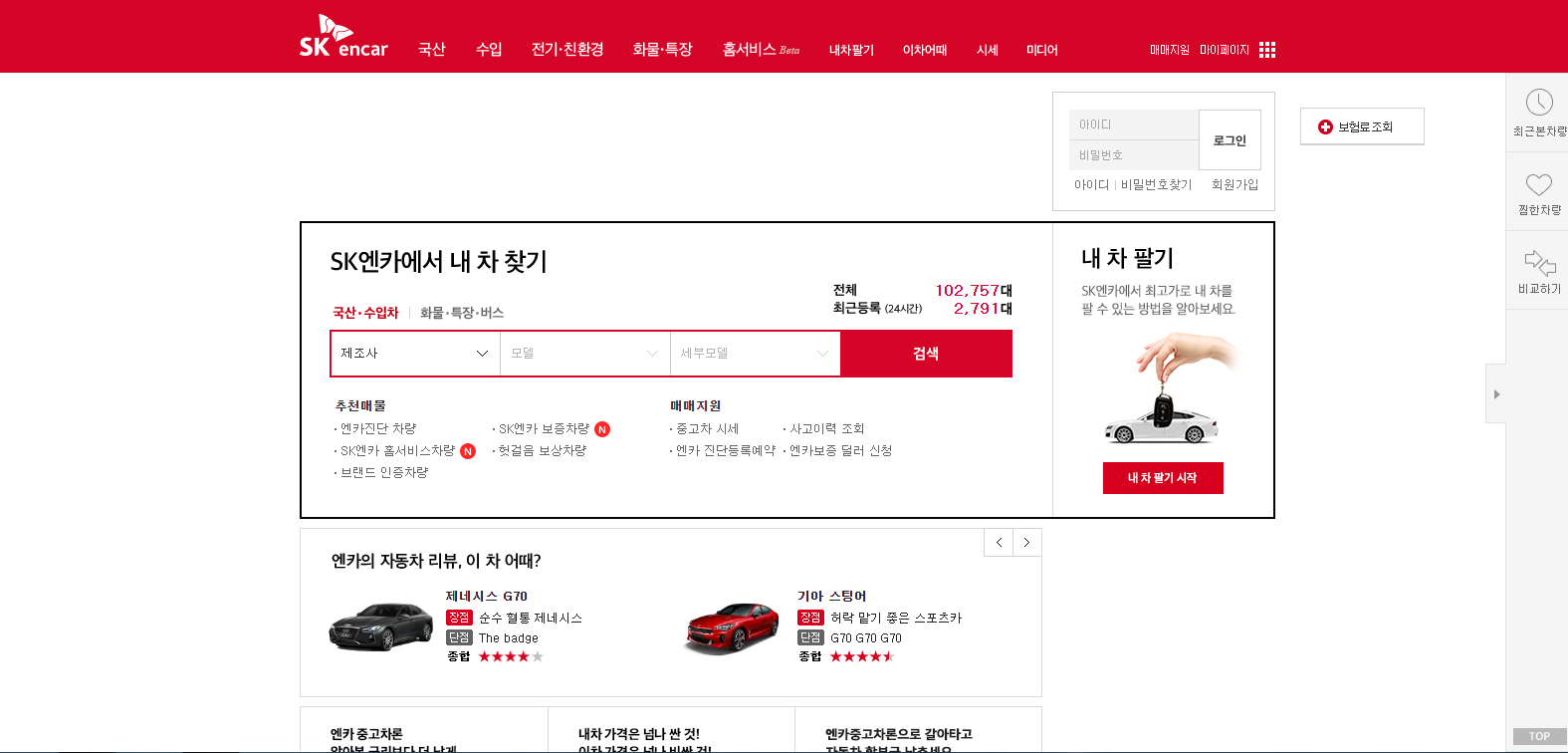Click the 내차팔기 시작 button

pyautogui.click(x=1163, y=478)
